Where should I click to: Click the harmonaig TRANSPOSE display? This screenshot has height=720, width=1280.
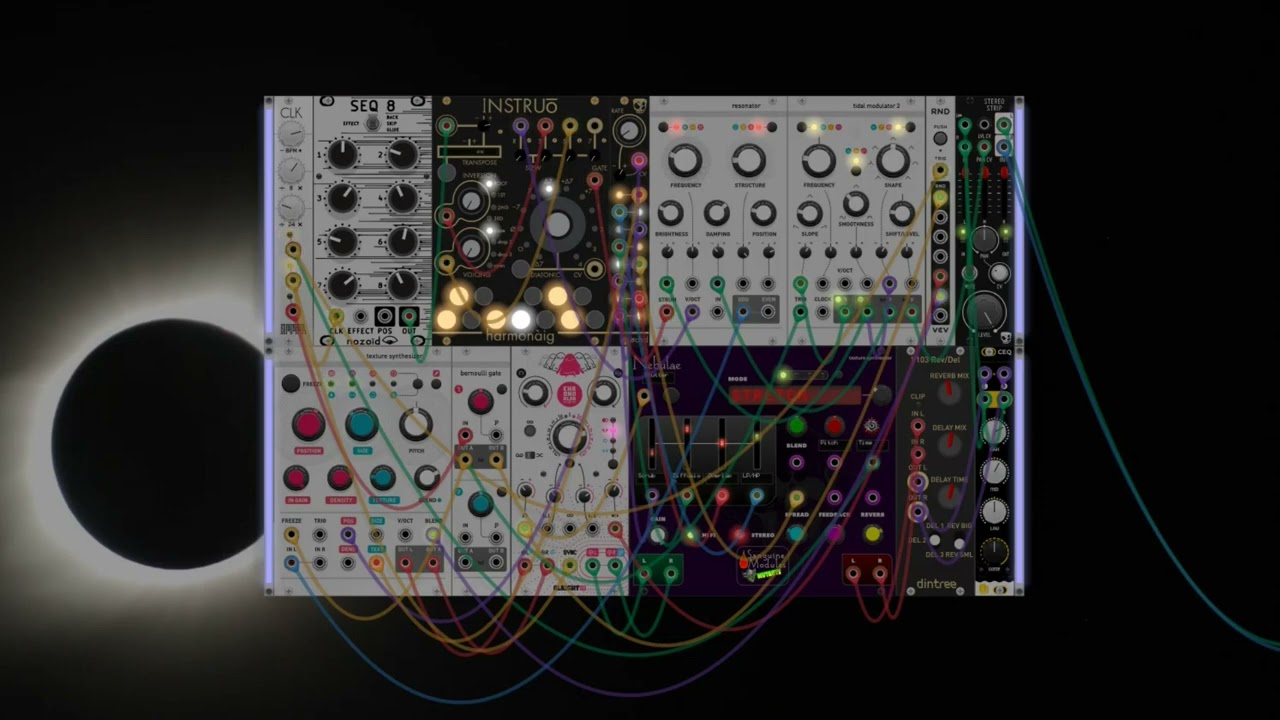[x=469, y=152]
